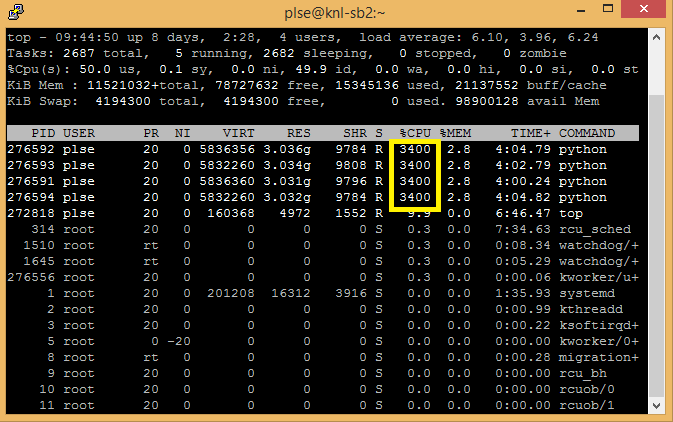
Task: Click PID 1645 watchdog row
Action: [x=323, y=261]
